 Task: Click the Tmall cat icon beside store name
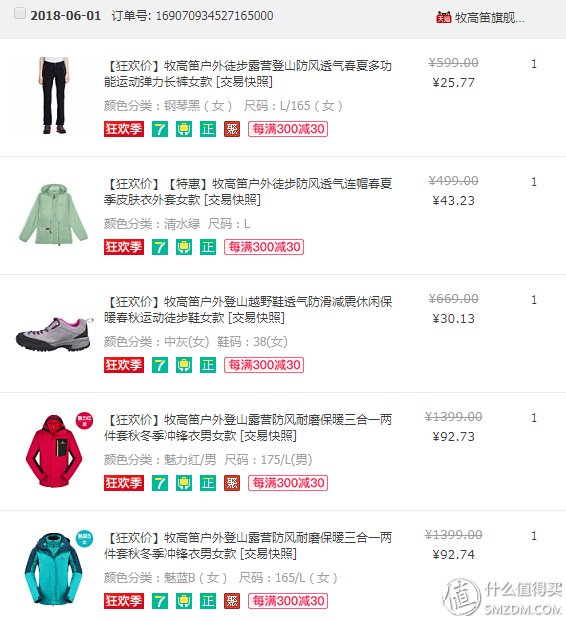[444, 17]
